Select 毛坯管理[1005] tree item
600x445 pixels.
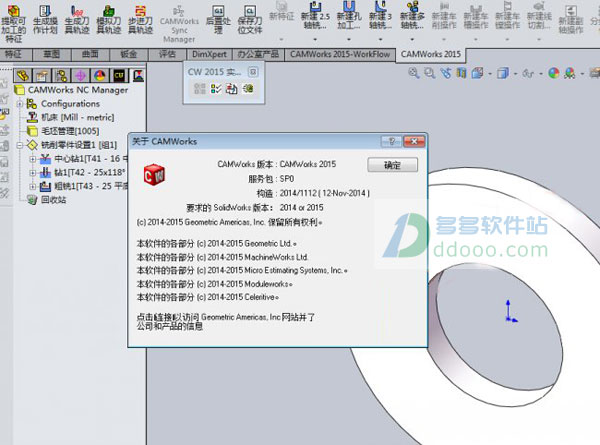63,131
